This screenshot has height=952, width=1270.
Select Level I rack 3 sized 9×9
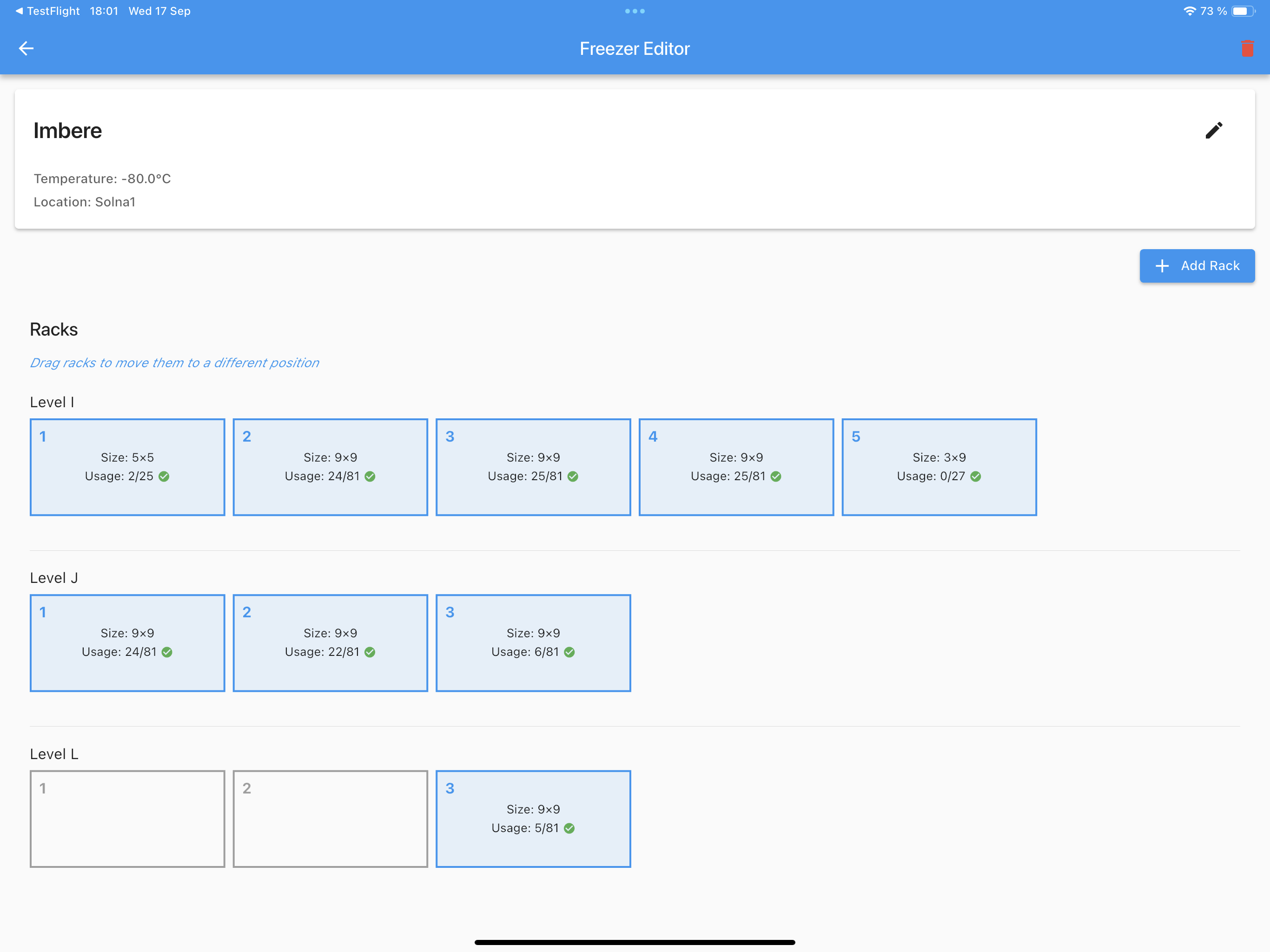pos(533,467)
